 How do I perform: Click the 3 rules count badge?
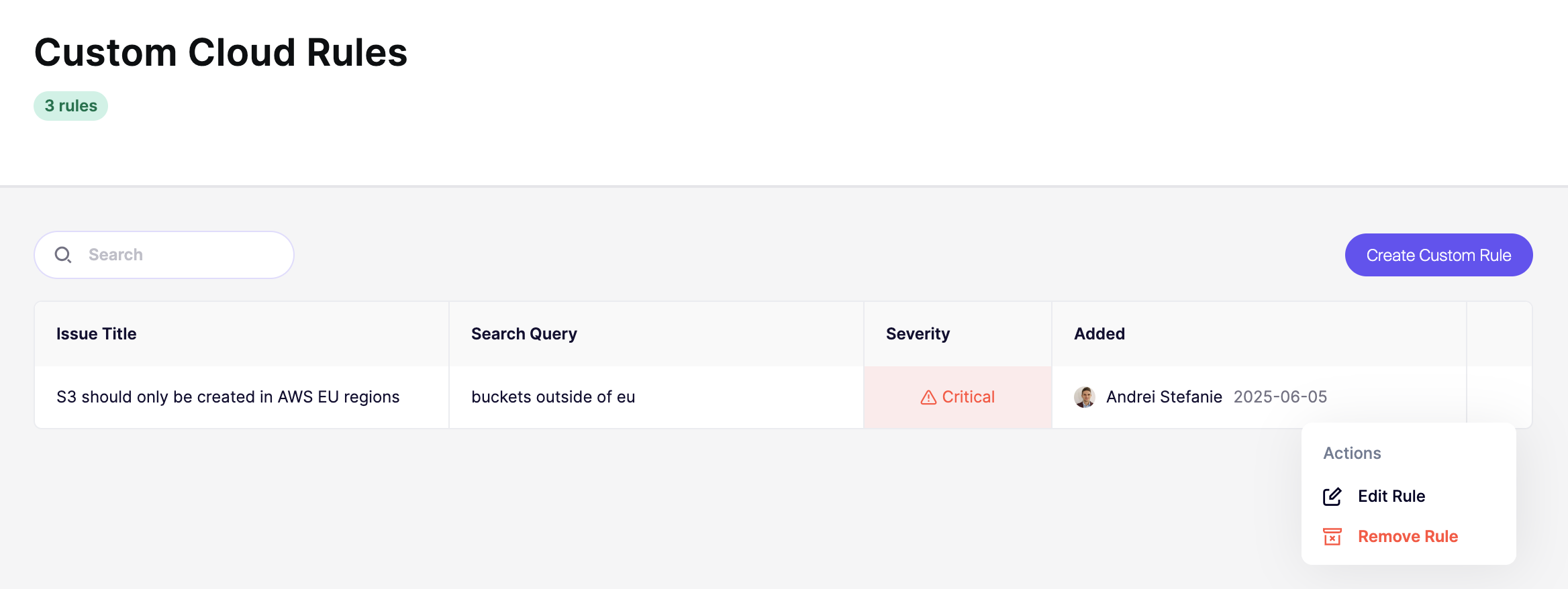[x=71, y=106]
